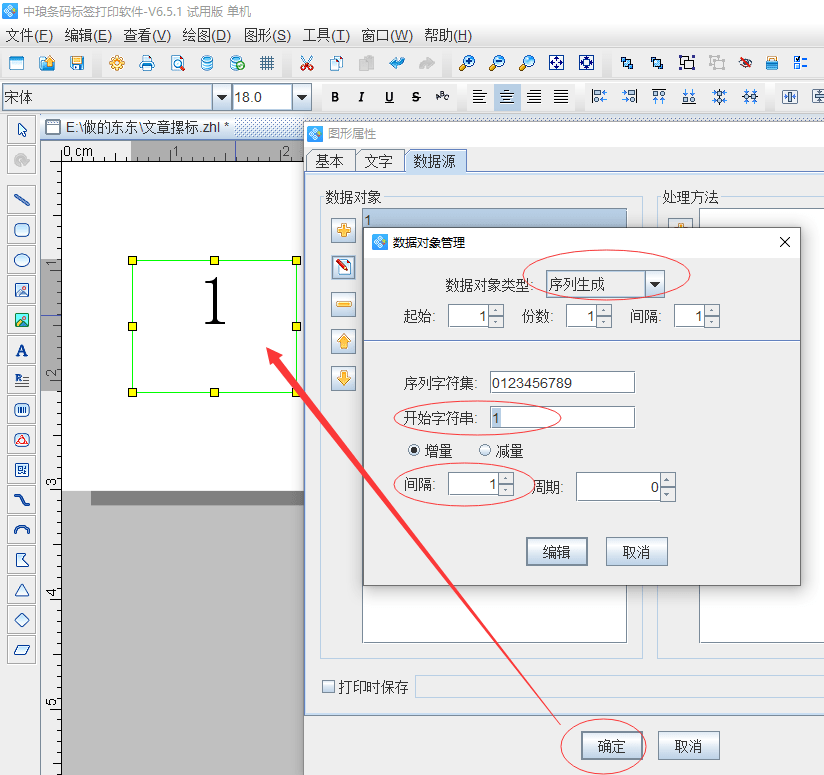The height and width of the screenshot is (775, 824).
Task: Click the 确定 button
Action: click(611, 746)
